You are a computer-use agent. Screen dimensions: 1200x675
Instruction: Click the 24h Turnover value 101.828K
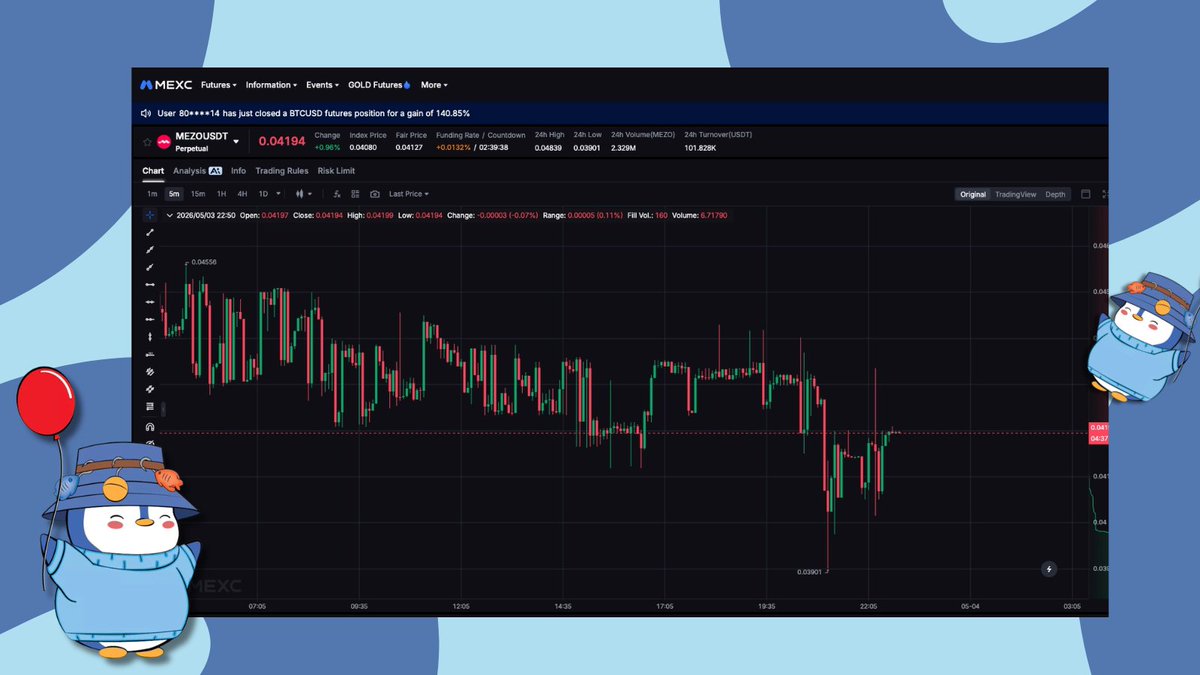[701, 148]
